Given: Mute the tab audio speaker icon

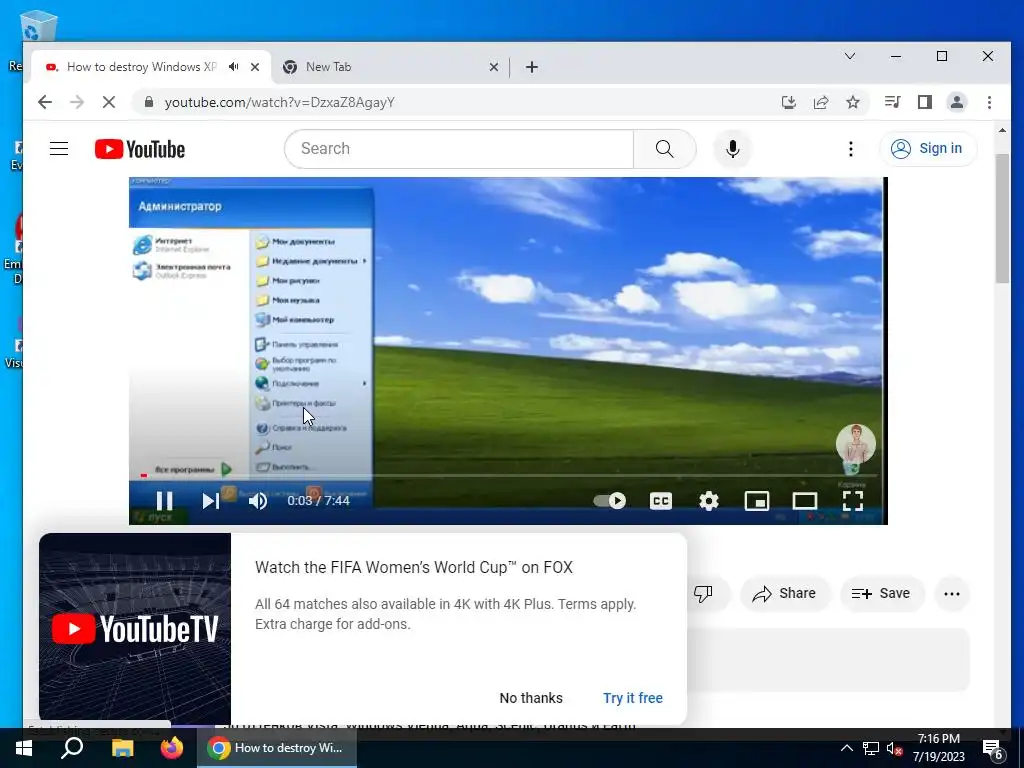Looking at the screenshot, I should pyautogui.click(x=233, y=67).
